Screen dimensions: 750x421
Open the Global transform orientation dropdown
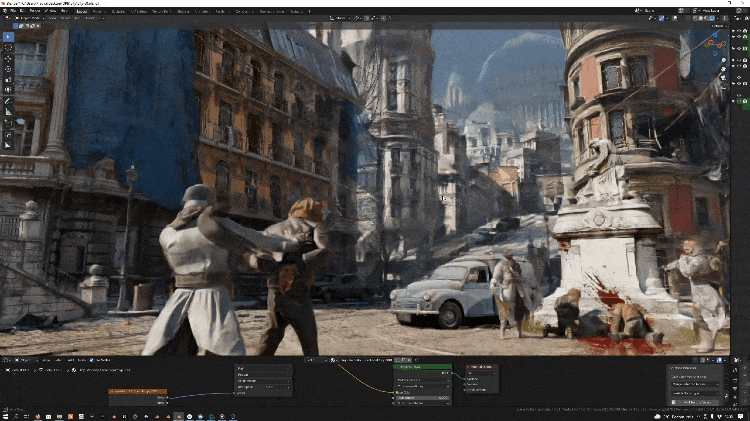tap(340, 18)
